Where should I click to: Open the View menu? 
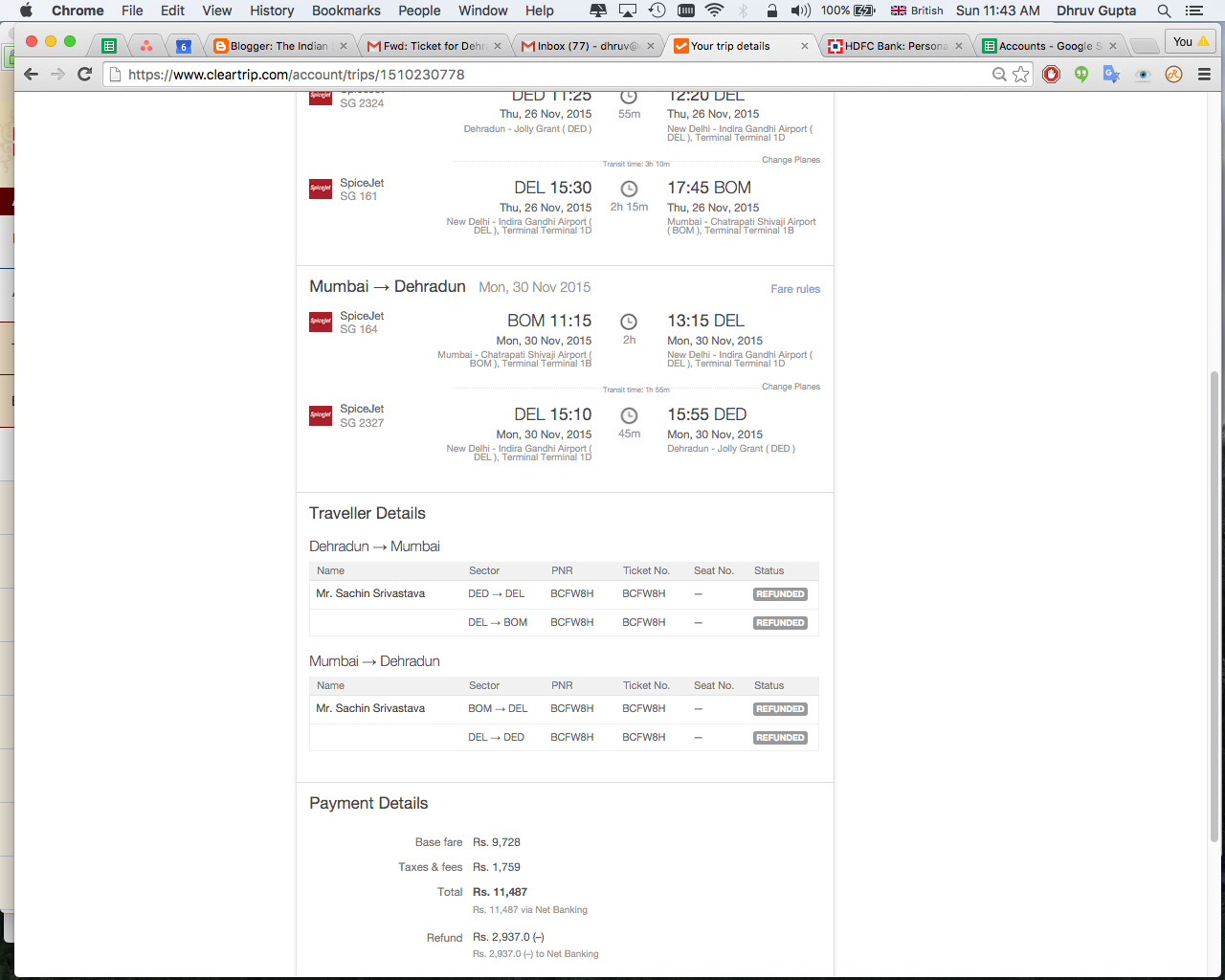(x=217, y=11)
